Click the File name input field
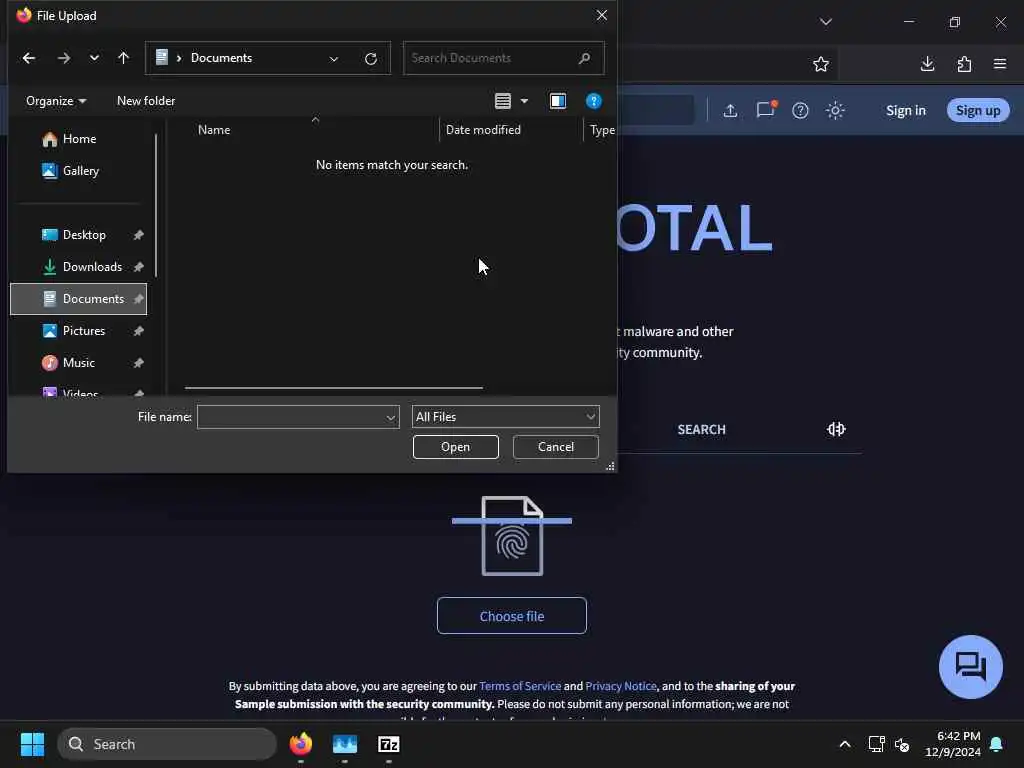This screenshot has width=1024, height=768. coord(291,417)
